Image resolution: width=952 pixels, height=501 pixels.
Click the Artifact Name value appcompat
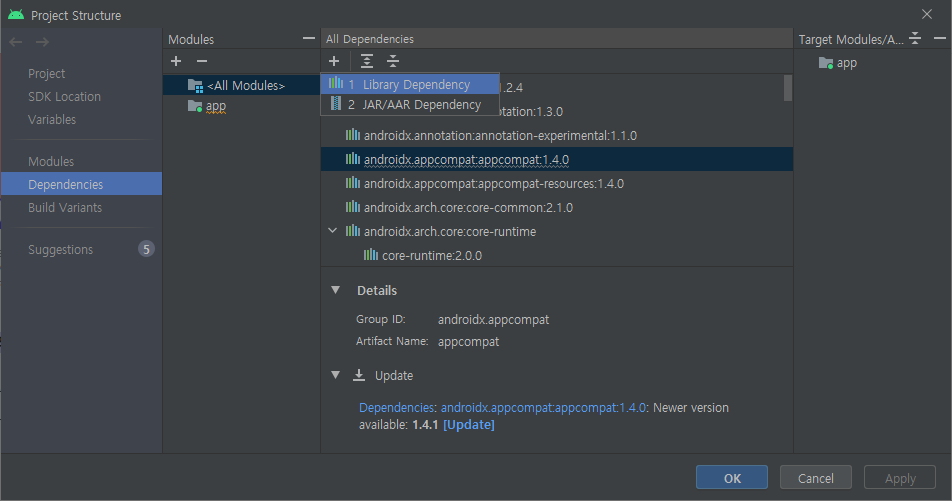[469, 341]
